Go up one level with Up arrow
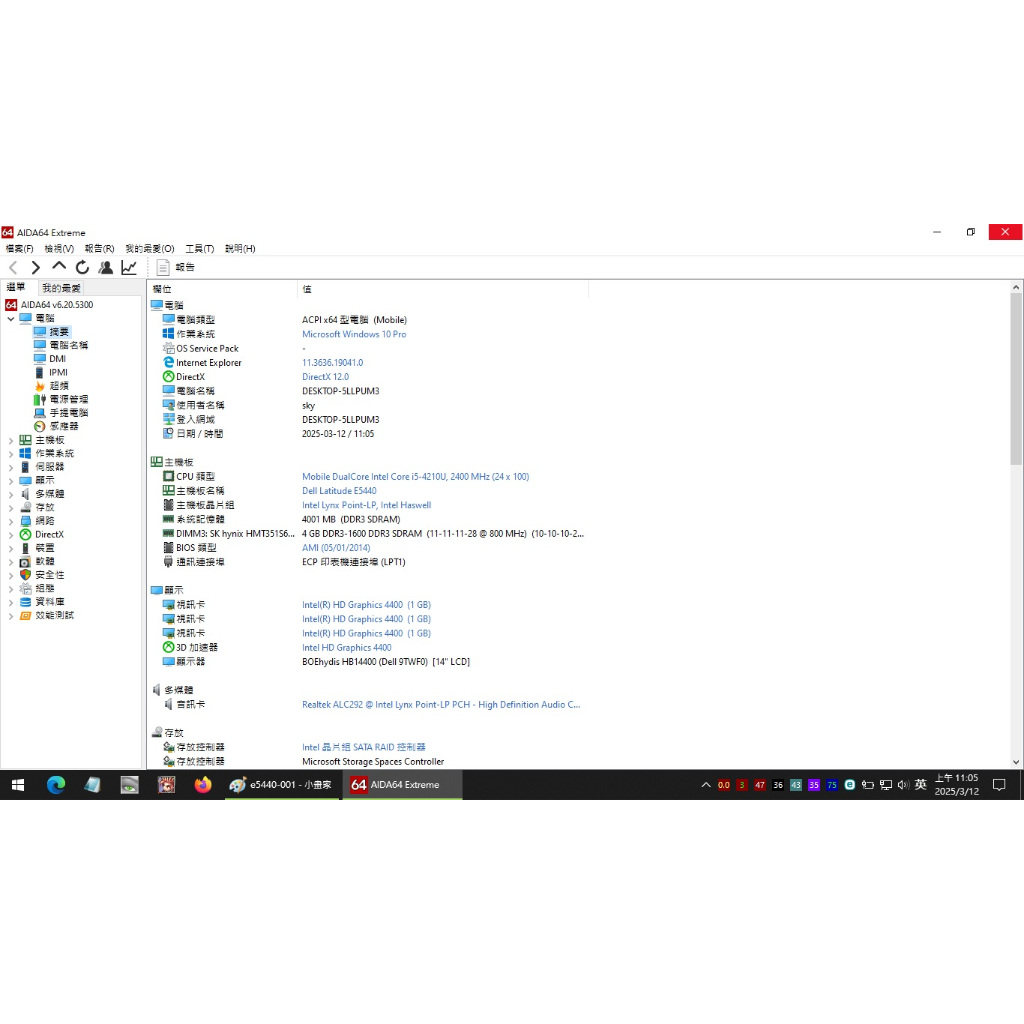 coord(59,266)
